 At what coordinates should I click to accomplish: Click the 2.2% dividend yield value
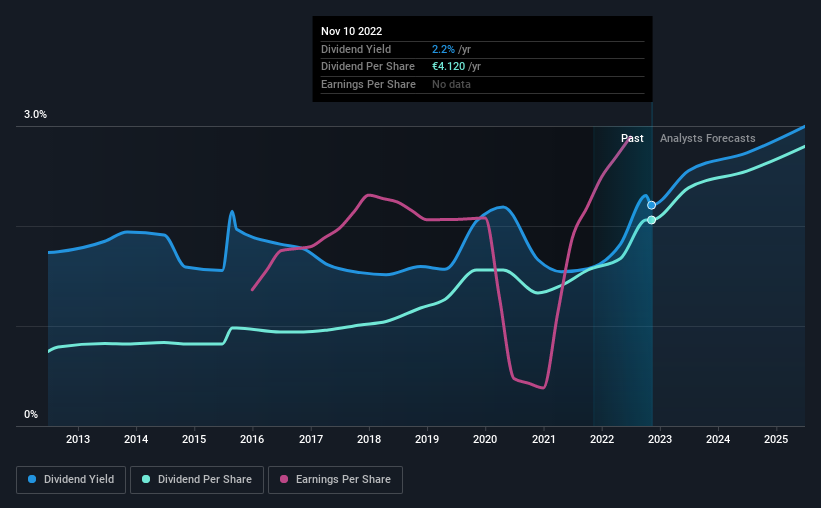[x=443, y=49]
